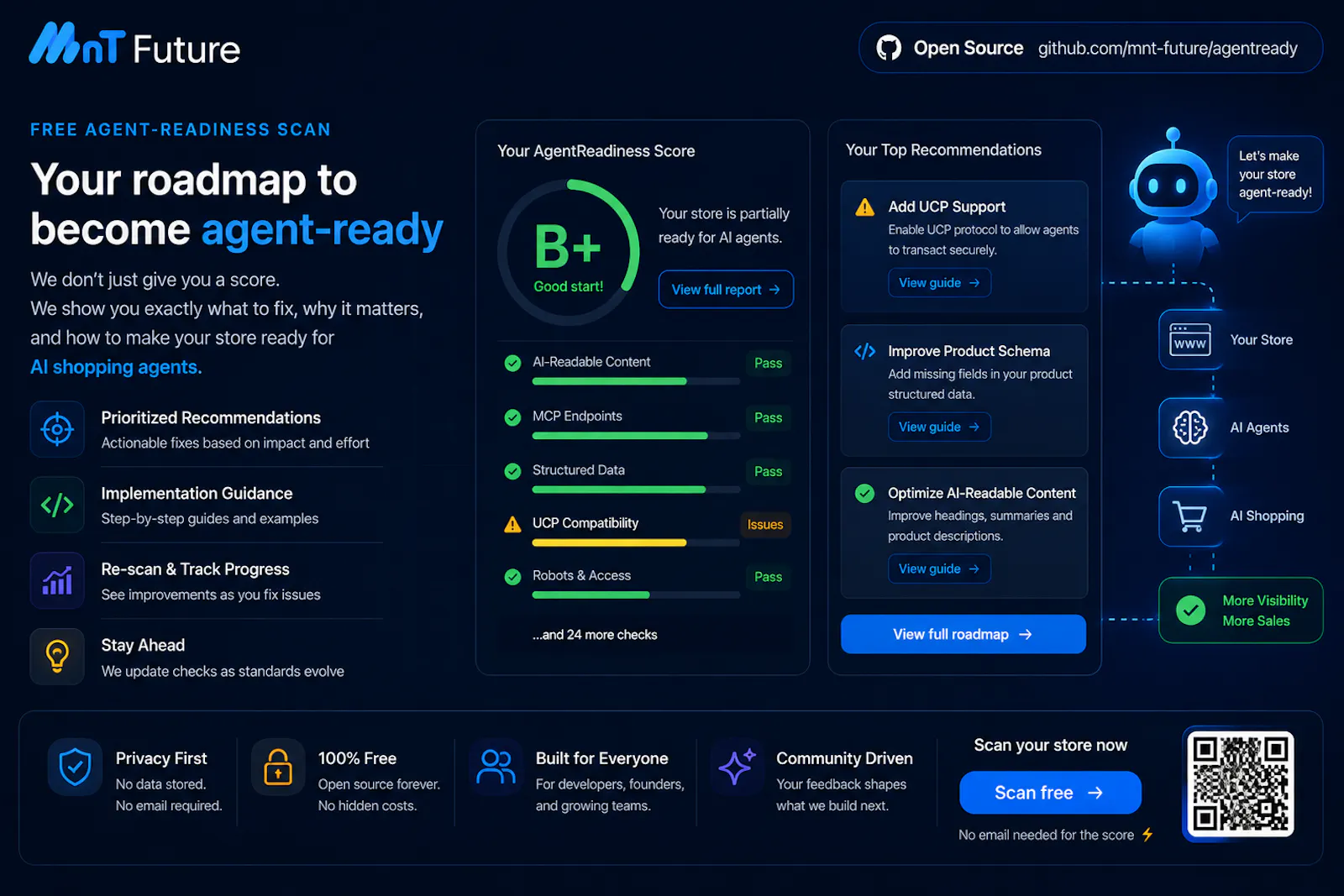This screenshot has height=896, width=1344.
Task: Click the Pass badge for AI-Readable Content
Action: [768, 363]
